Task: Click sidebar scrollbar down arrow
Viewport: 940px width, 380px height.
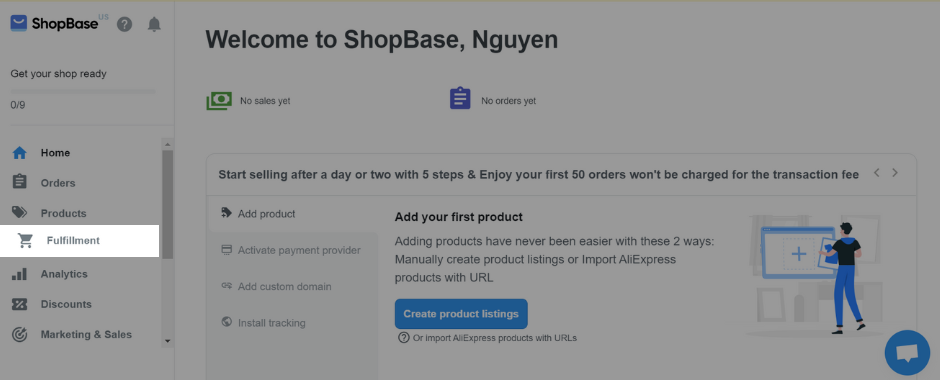Action: [167, 341]
